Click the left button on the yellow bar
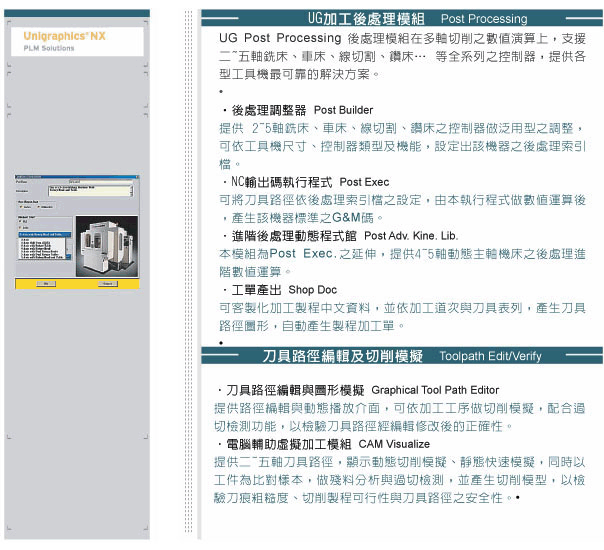604x550 pixels. point(46,284)
